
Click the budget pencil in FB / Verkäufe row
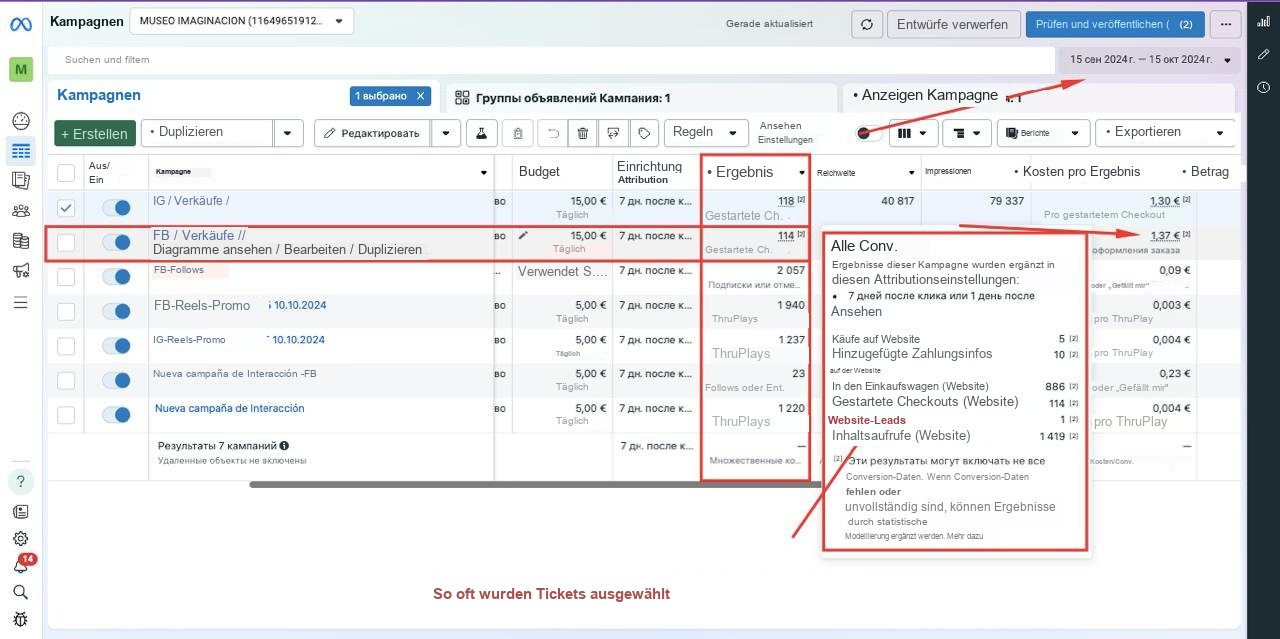pos(523,236)
